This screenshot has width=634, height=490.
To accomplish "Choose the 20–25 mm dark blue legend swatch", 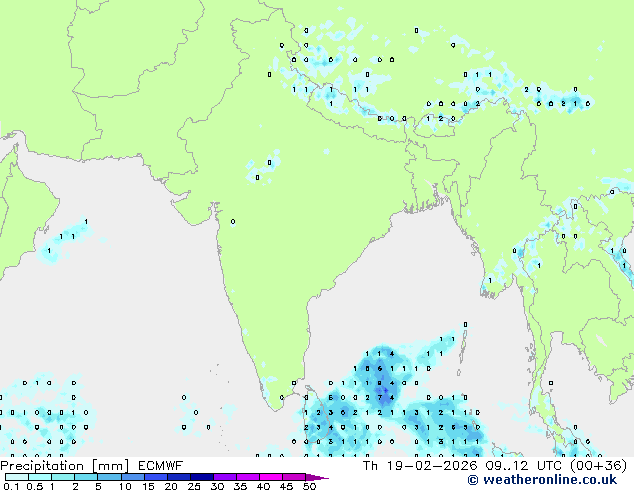I will 179,477.
